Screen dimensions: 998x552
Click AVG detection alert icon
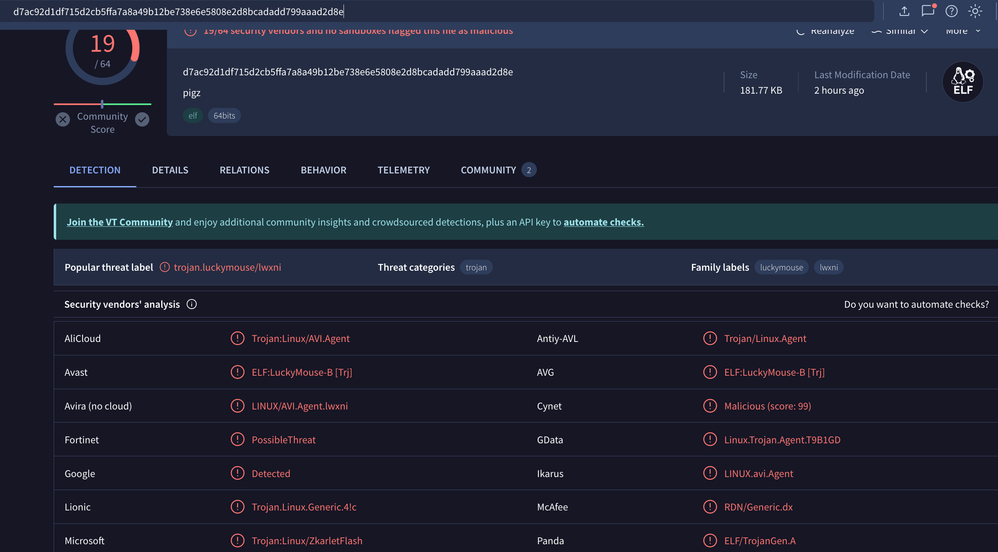(710, 372)
